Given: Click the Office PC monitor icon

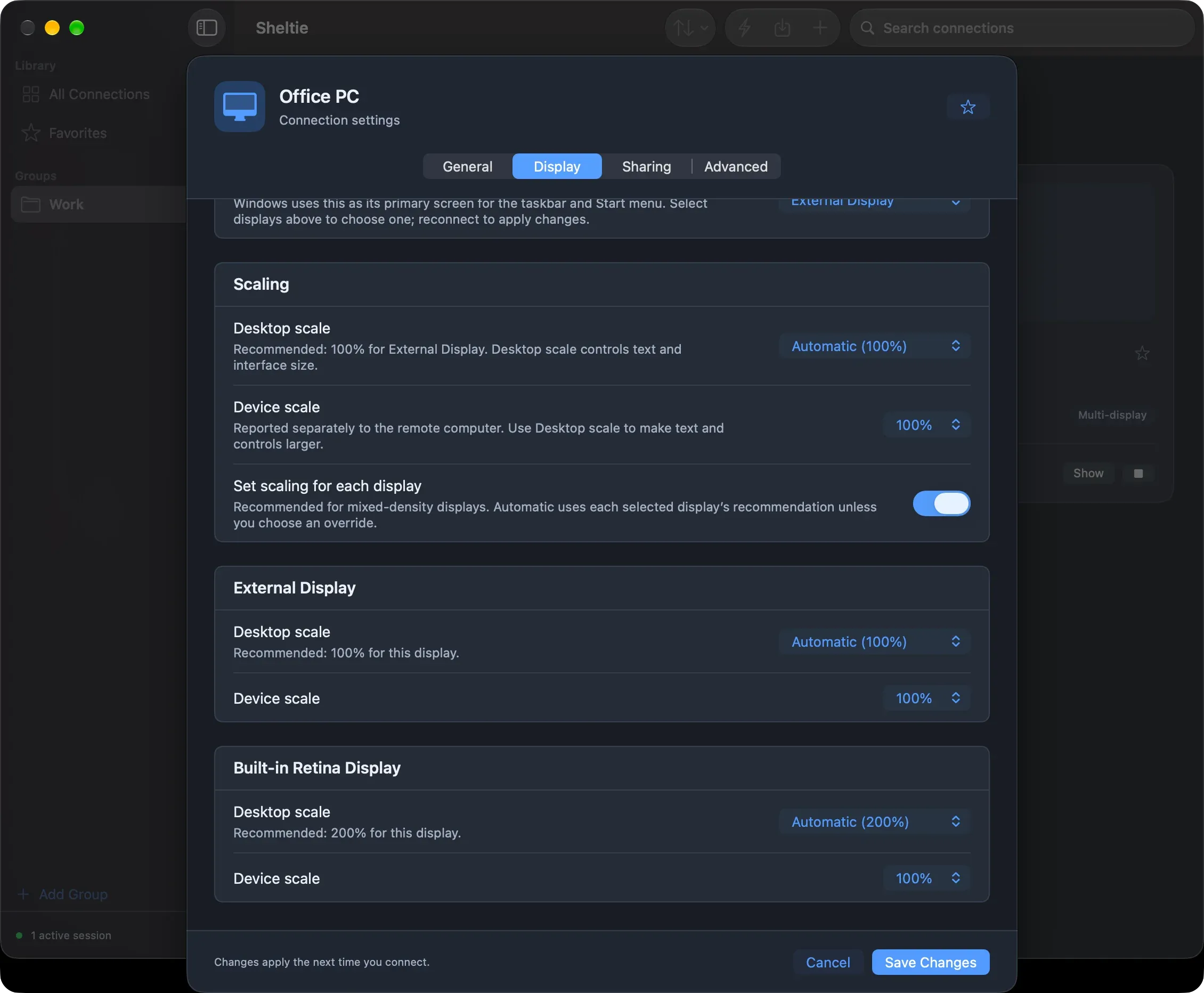Looking at the screenshot, I should pyautogui.click(x=240, y=107).
